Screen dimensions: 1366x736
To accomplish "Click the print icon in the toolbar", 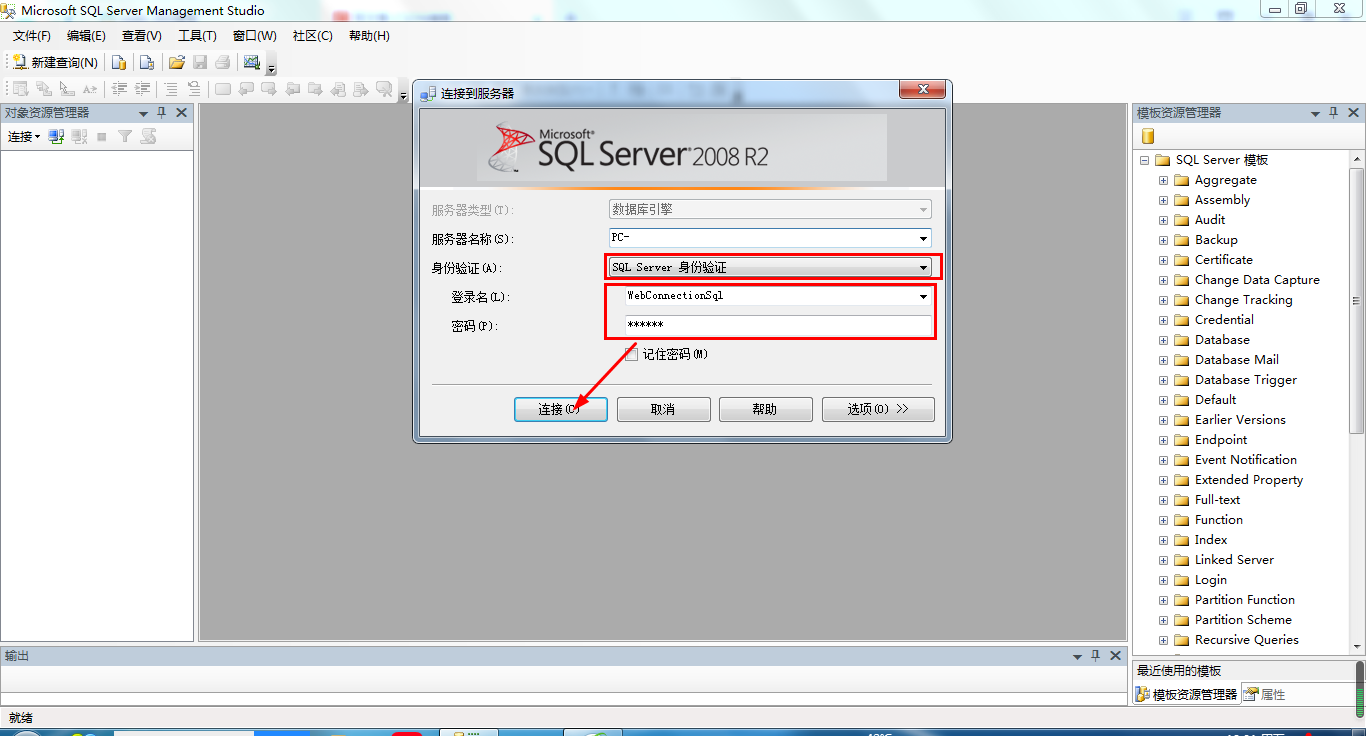I will [x=222, y=62].
